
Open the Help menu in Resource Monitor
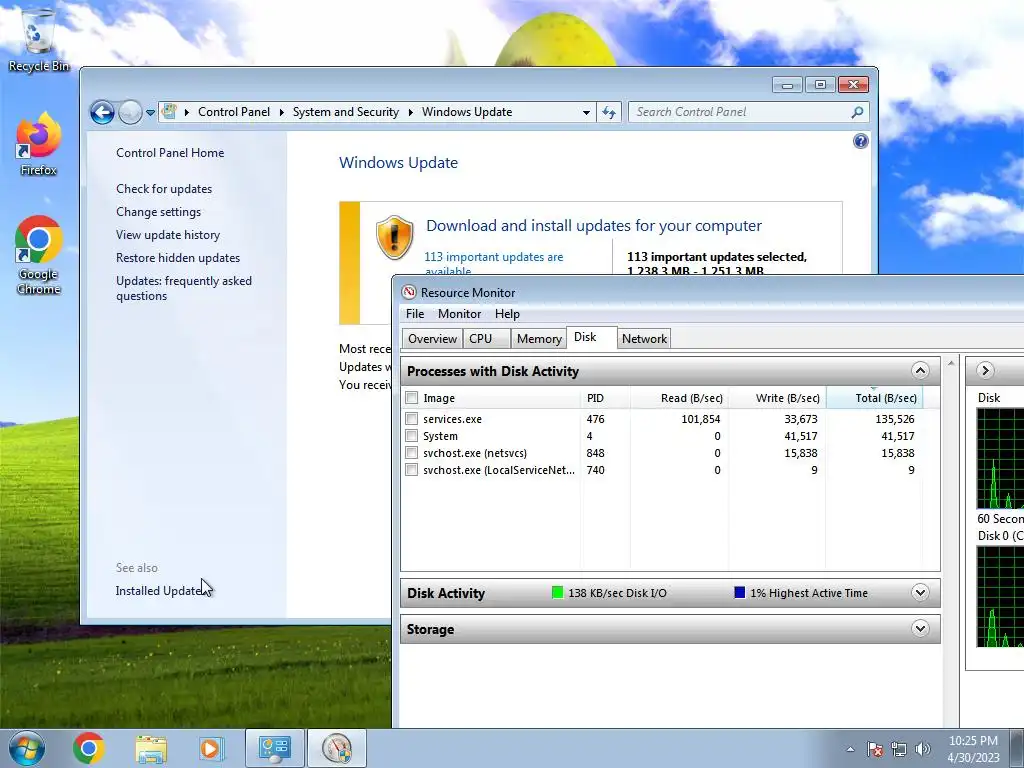(x=507, y=313)
